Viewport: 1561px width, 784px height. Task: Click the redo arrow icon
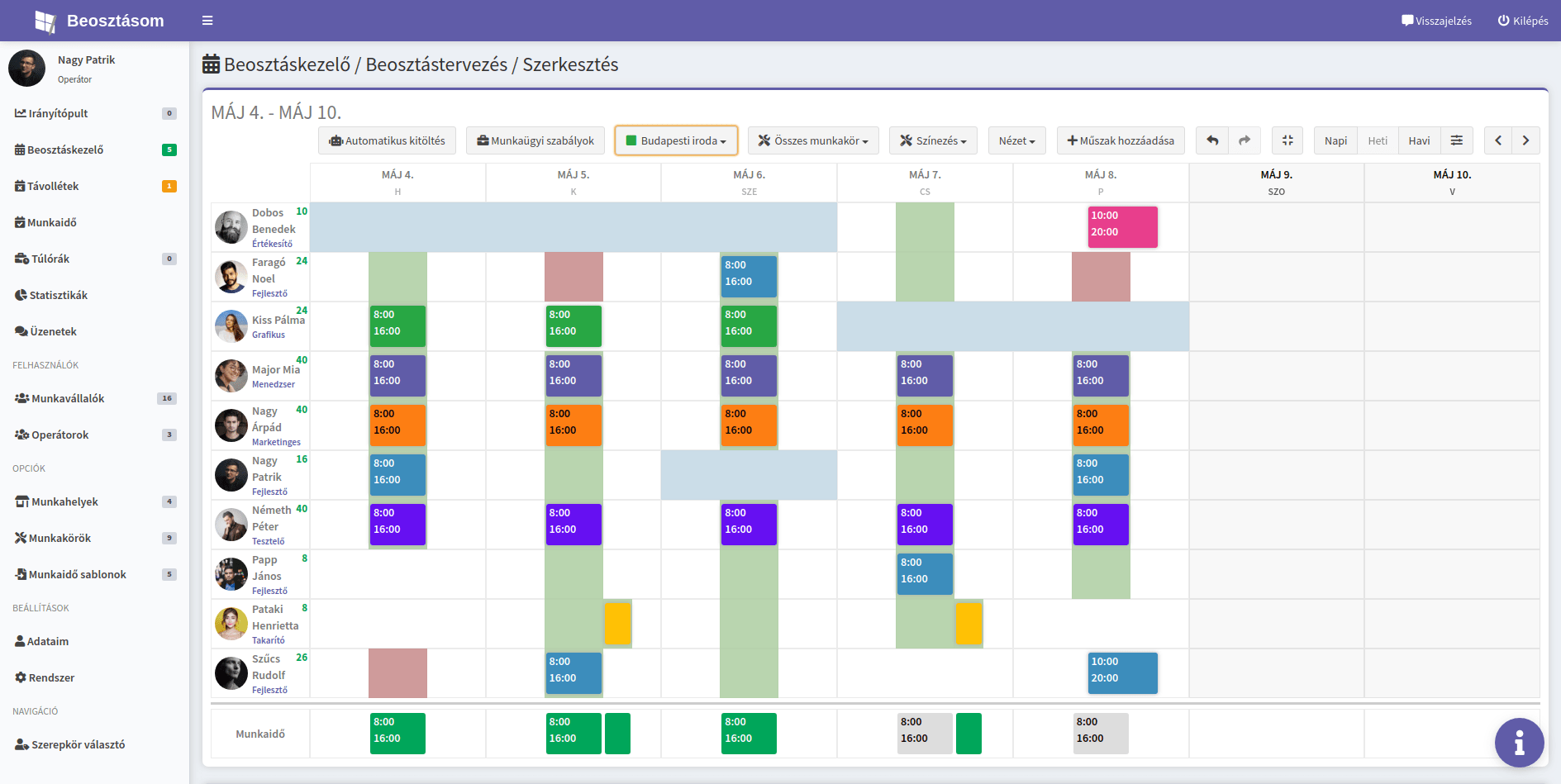[x=1245, y=140]
